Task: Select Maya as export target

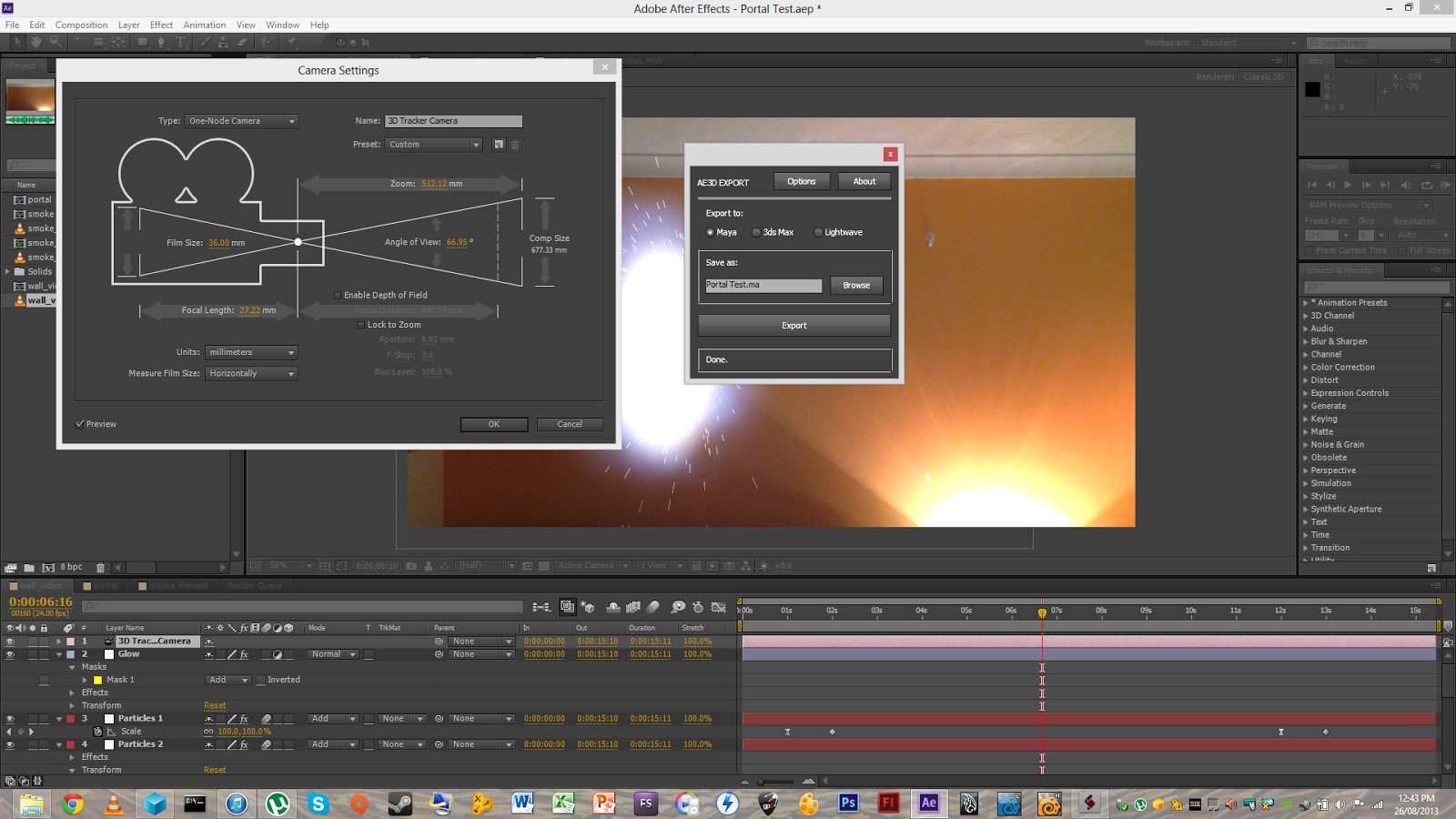Action: pyautogui.click(x=711, y=232)
